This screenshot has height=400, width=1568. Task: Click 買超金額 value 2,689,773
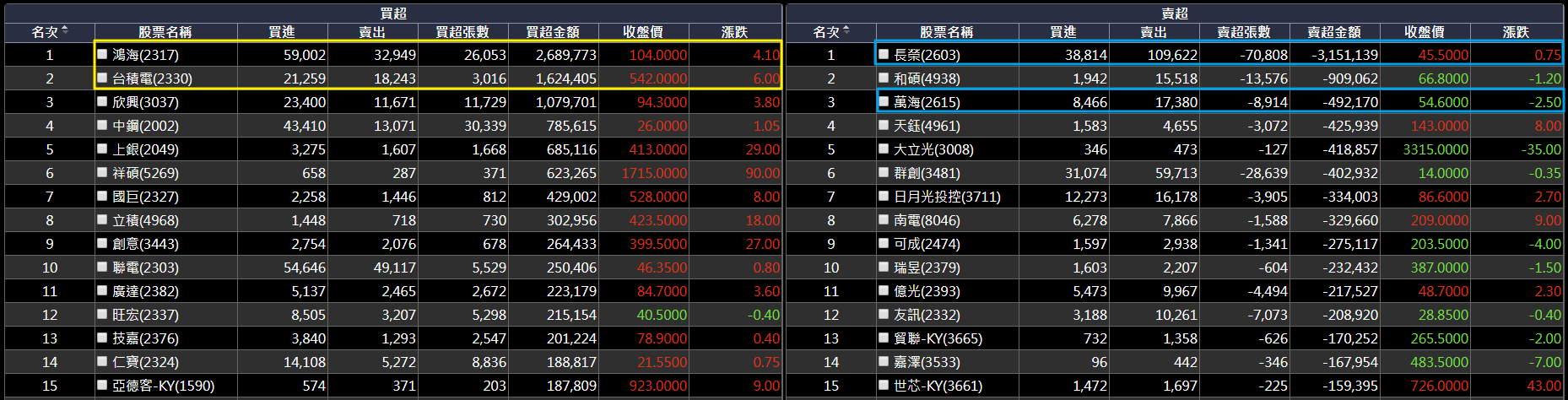coord(565,55)
